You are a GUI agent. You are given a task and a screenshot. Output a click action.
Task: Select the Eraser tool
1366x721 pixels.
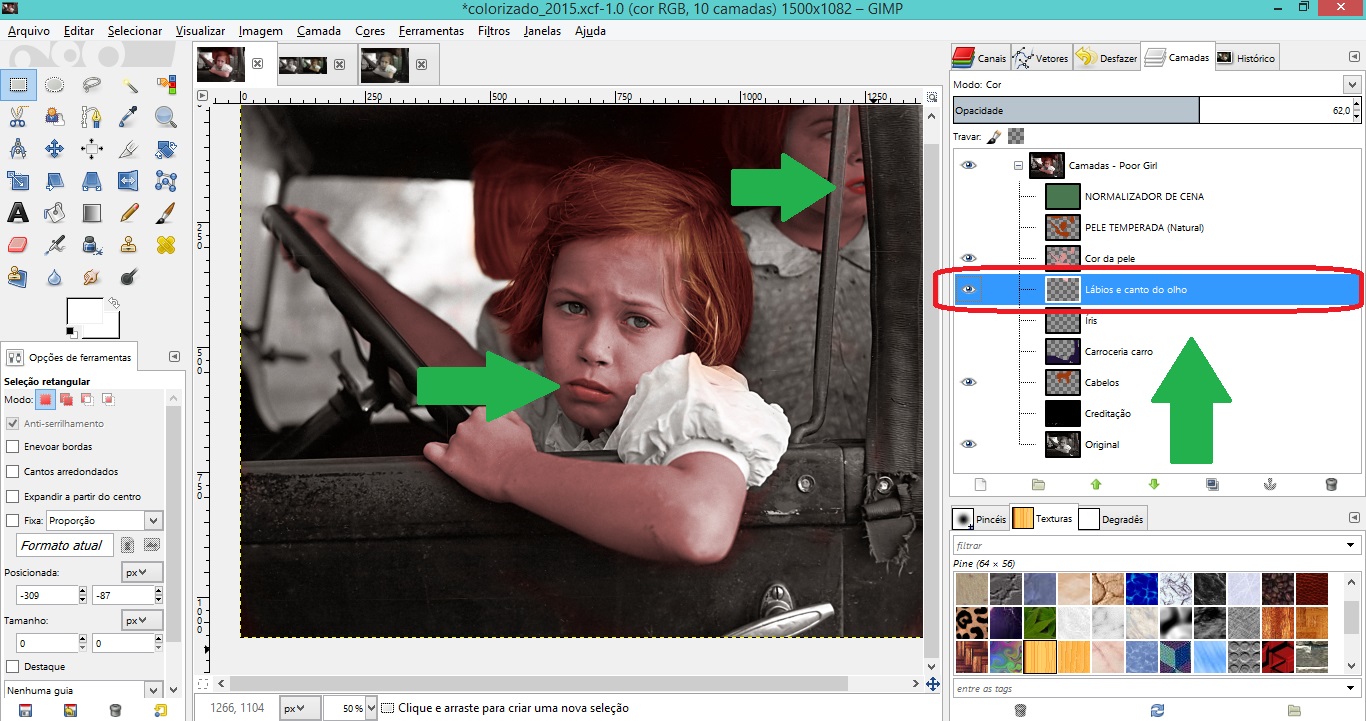click(18, 245)
